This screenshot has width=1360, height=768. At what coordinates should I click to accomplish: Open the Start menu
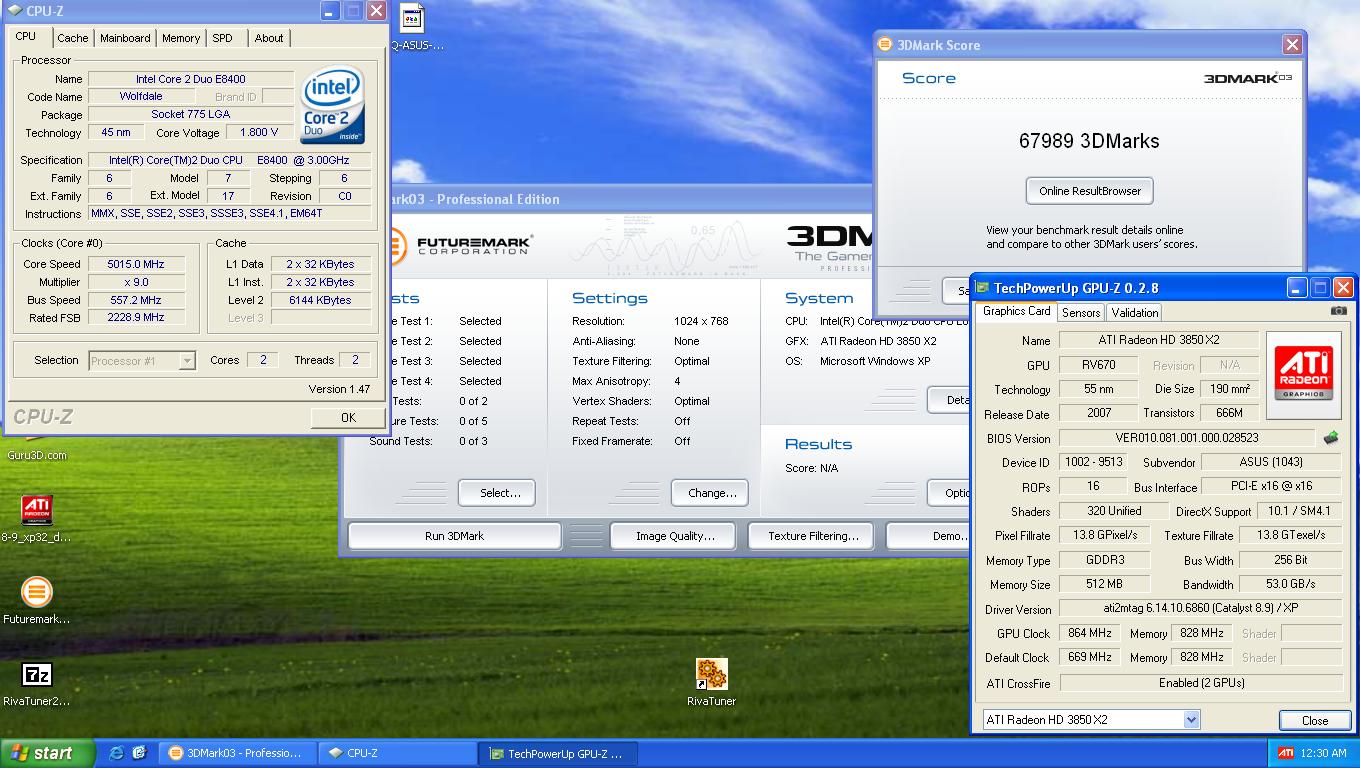[x=48, y=753]
